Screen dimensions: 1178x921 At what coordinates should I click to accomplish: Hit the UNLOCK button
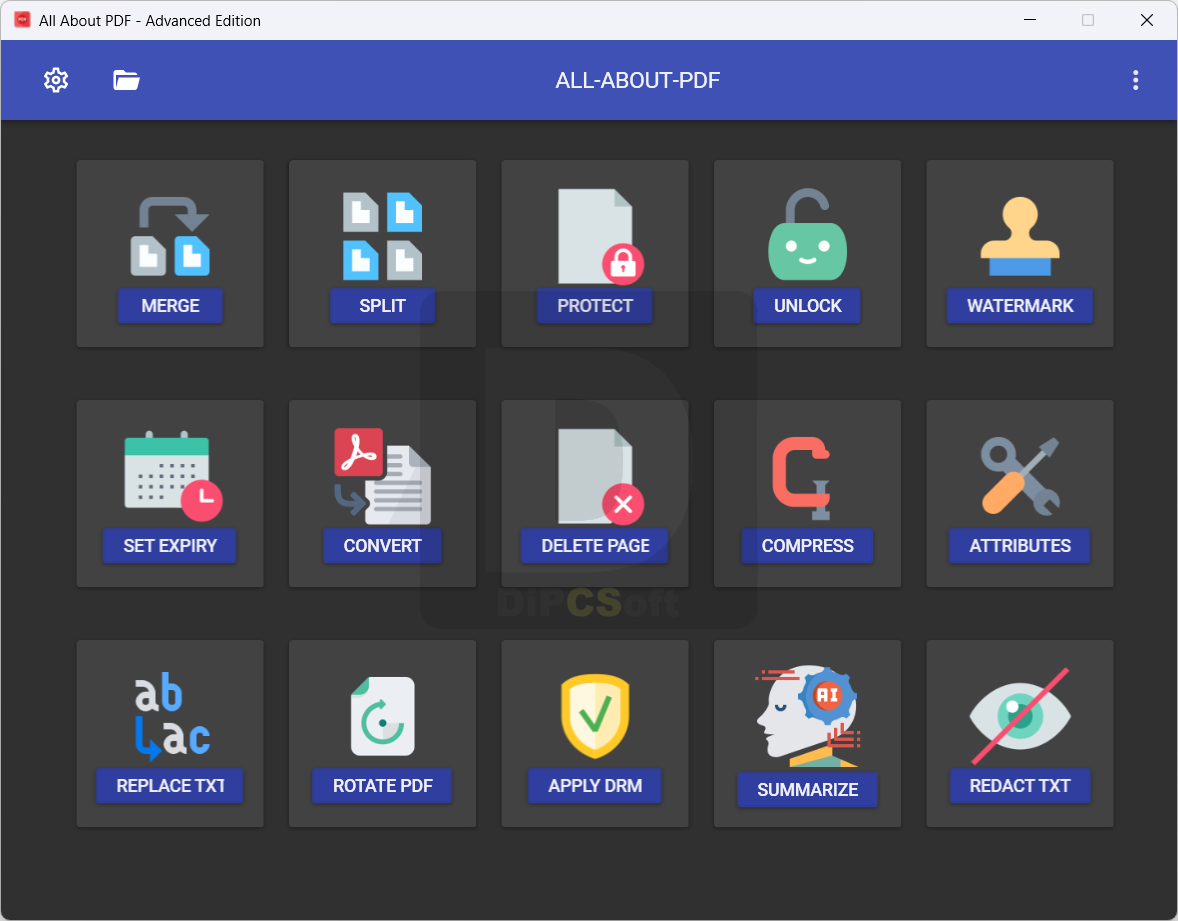click(x=807, y=306)
